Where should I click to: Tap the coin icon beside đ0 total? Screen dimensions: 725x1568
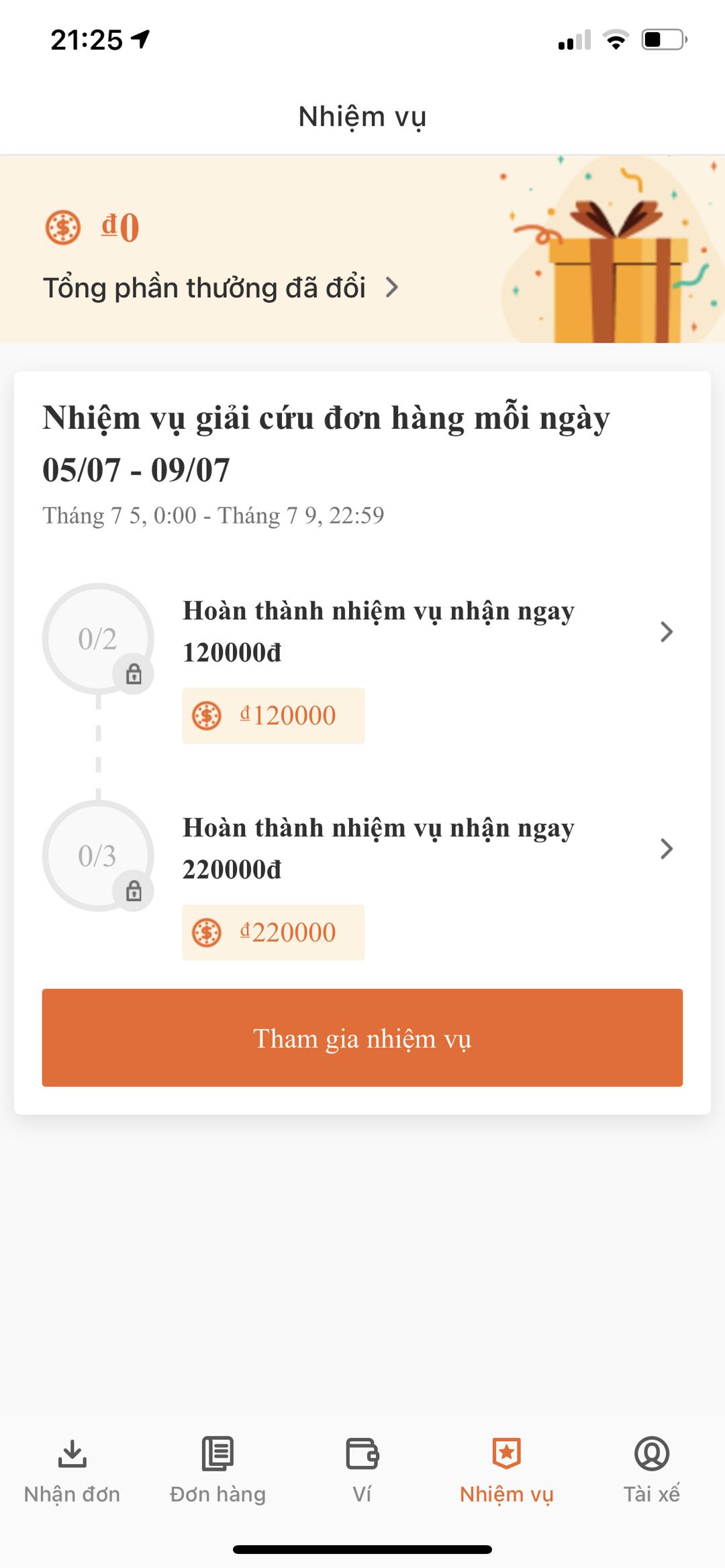coord(63,227)
